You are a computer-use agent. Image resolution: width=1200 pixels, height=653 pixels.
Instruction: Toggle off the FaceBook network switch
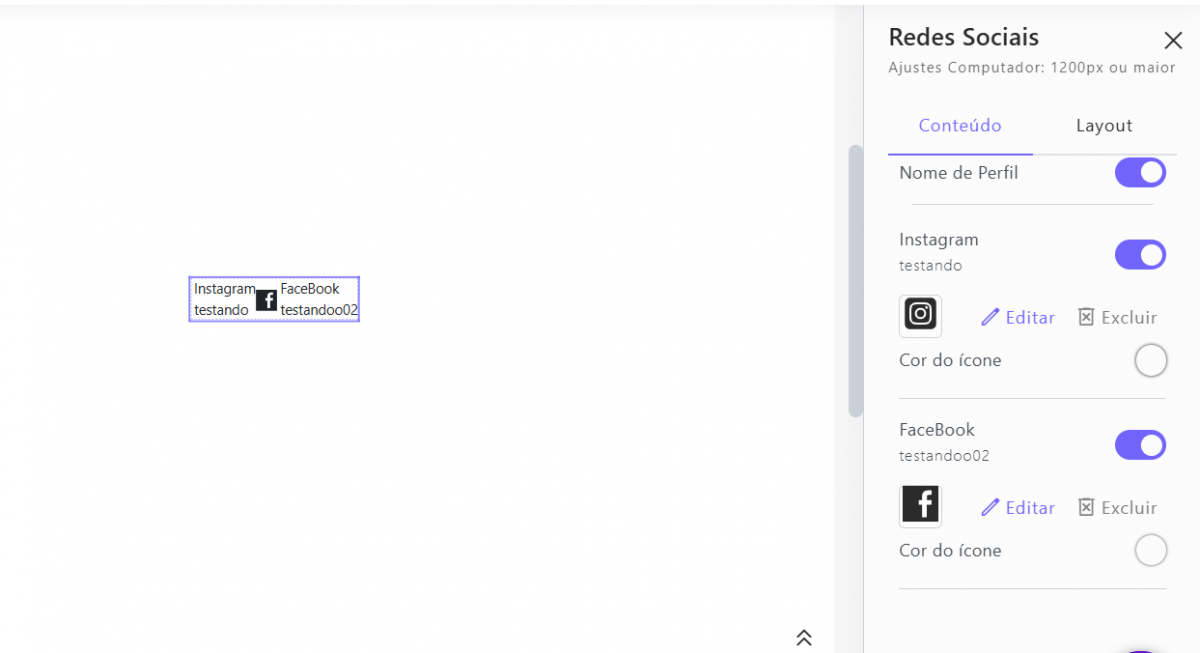pos(1140,445)
